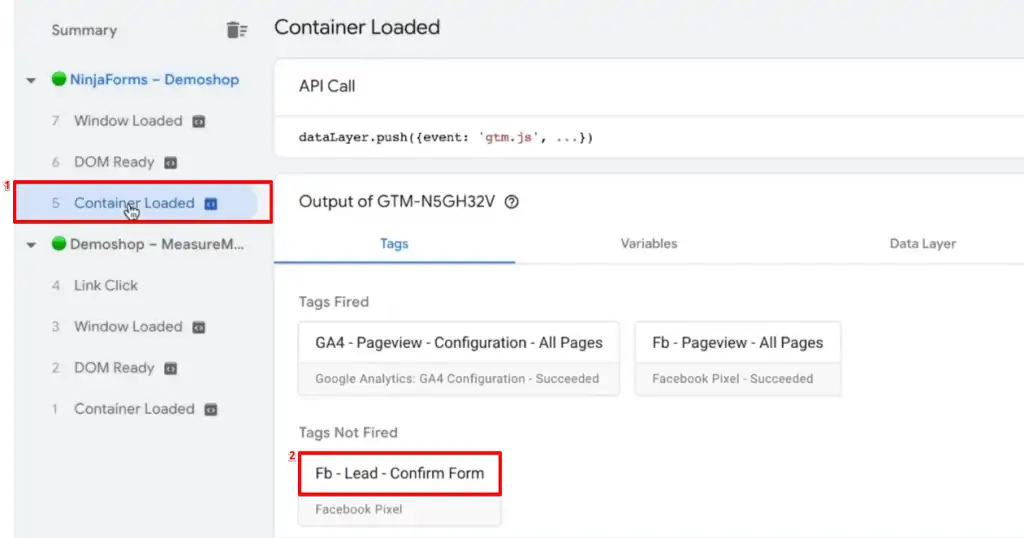Viewport: 1024px width, 538px height.
Task: Clear the event list with trash icon
Action: tap(236, 30)
